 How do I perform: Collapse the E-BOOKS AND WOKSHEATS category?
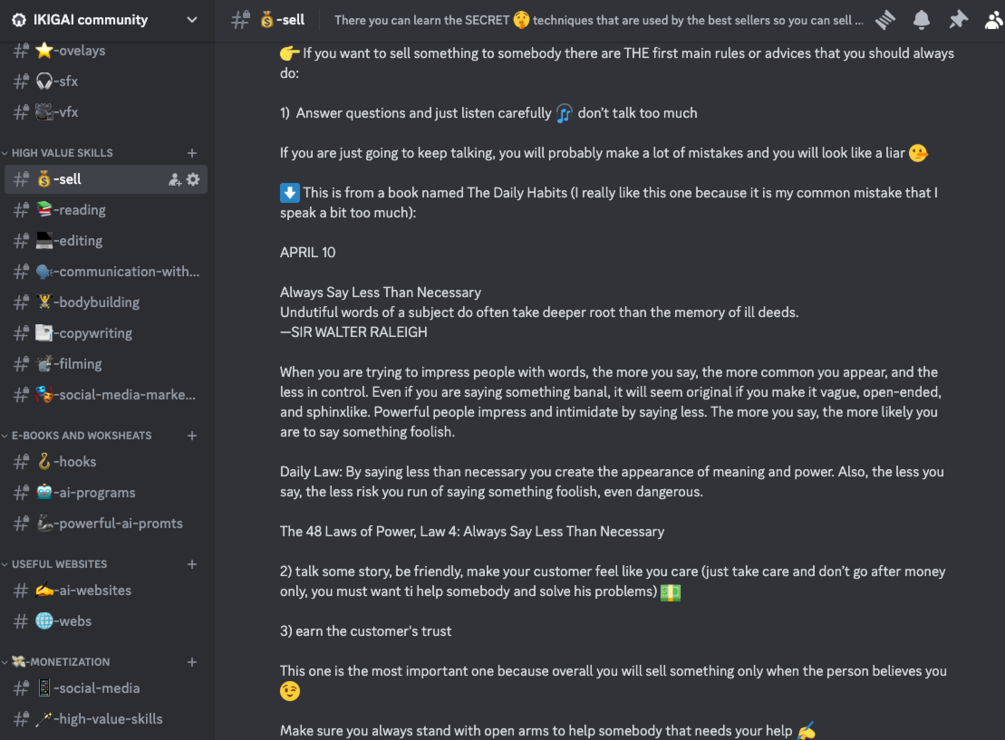pos(81,436)
